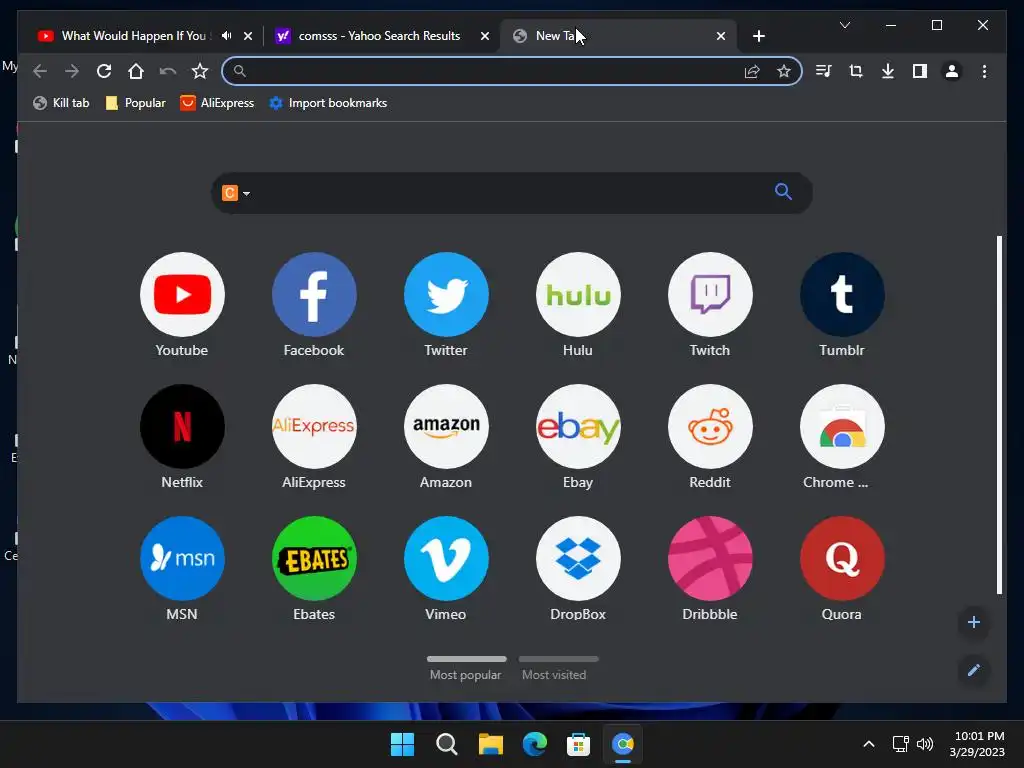Close the New Tab tab

[x=720, y=36]
